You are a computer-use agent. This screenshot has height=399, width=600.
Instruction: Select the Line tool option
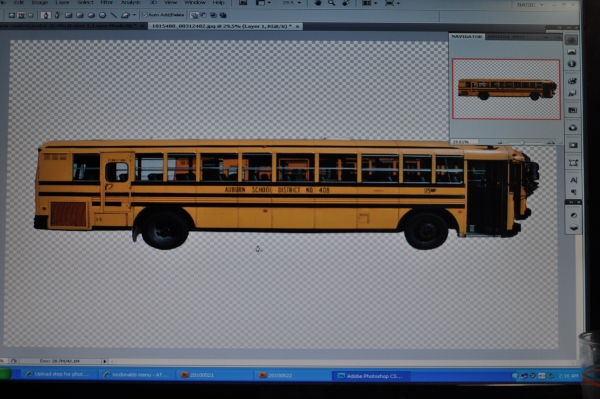click(x=114, y=15)
